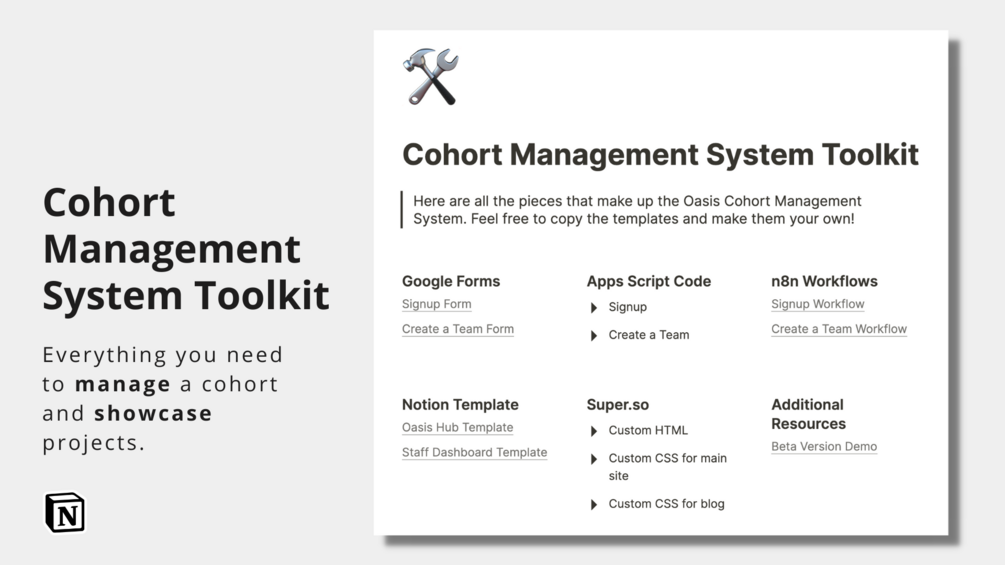Click the Custom HTML toggle text
The height and width of the screenshot is (565, 1005).
click(x=648, y=430)
